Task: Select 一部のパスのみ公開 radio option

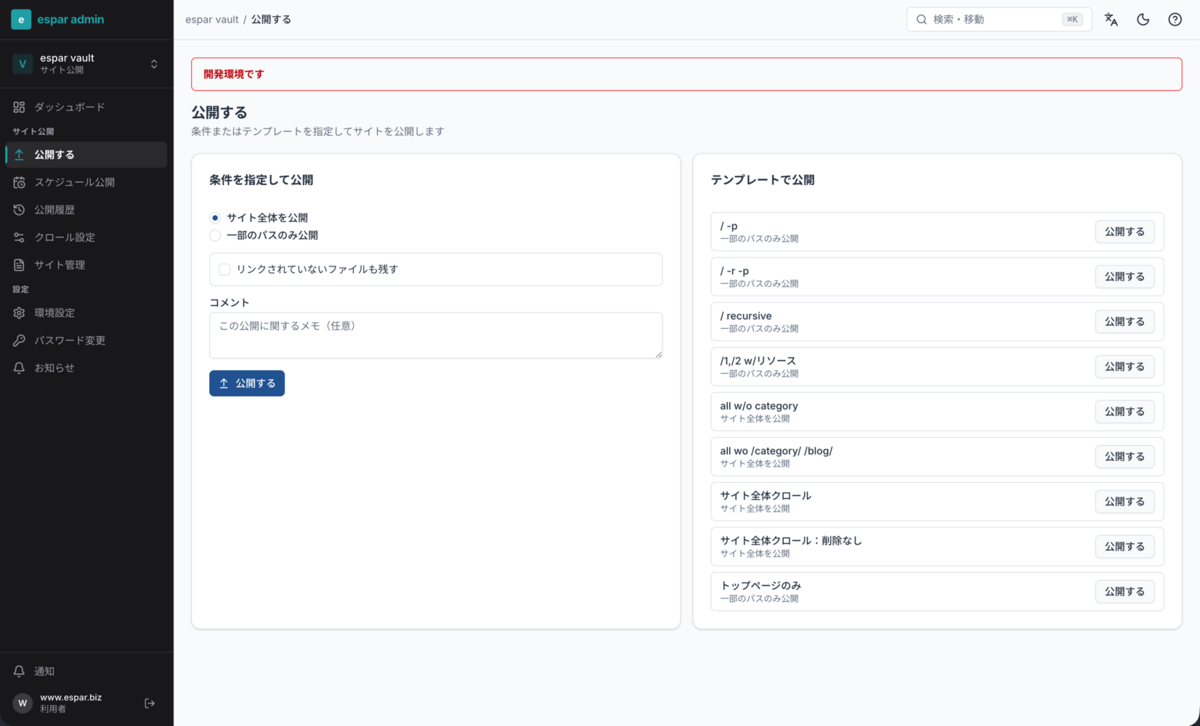Action: point(215,236)
